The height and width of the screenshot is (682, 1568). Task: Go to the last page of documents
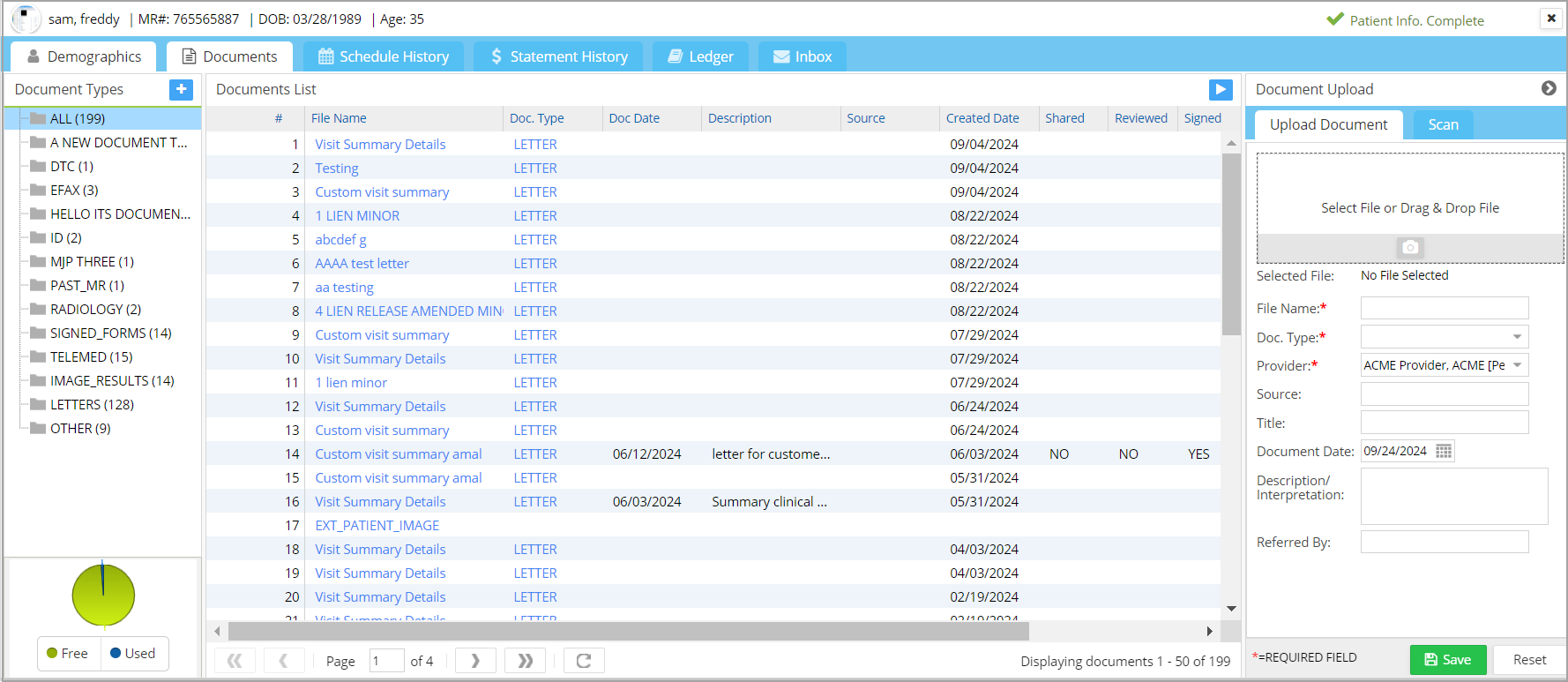coord(525,661)
